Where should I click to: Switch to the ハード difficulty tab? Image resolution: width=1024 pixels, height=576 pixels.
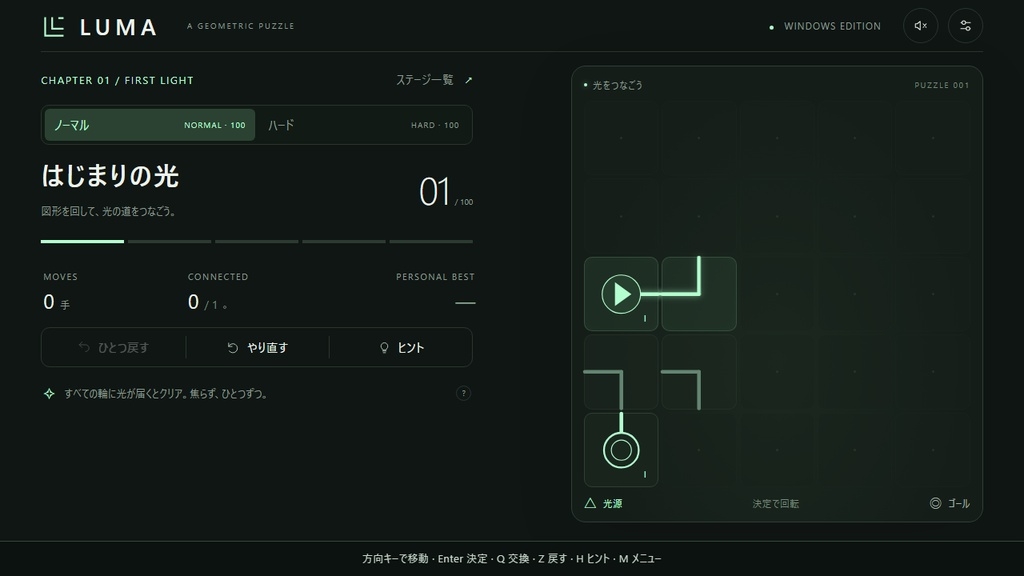click(364, 125)
